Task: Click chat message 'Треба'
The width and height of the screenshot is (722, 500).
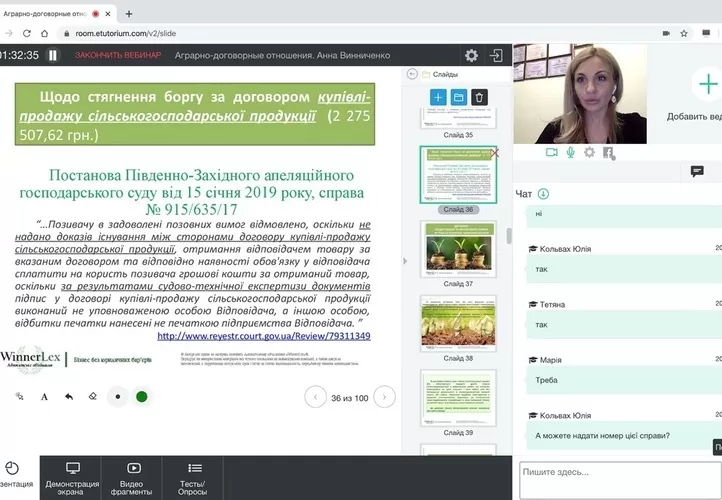Action: pyautogui.click(x=546, y=380)
